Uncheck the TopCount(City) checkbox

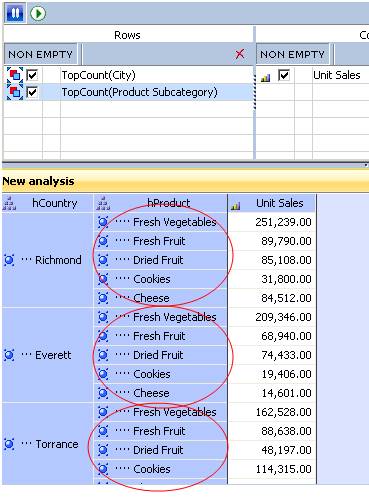point(32,75)
